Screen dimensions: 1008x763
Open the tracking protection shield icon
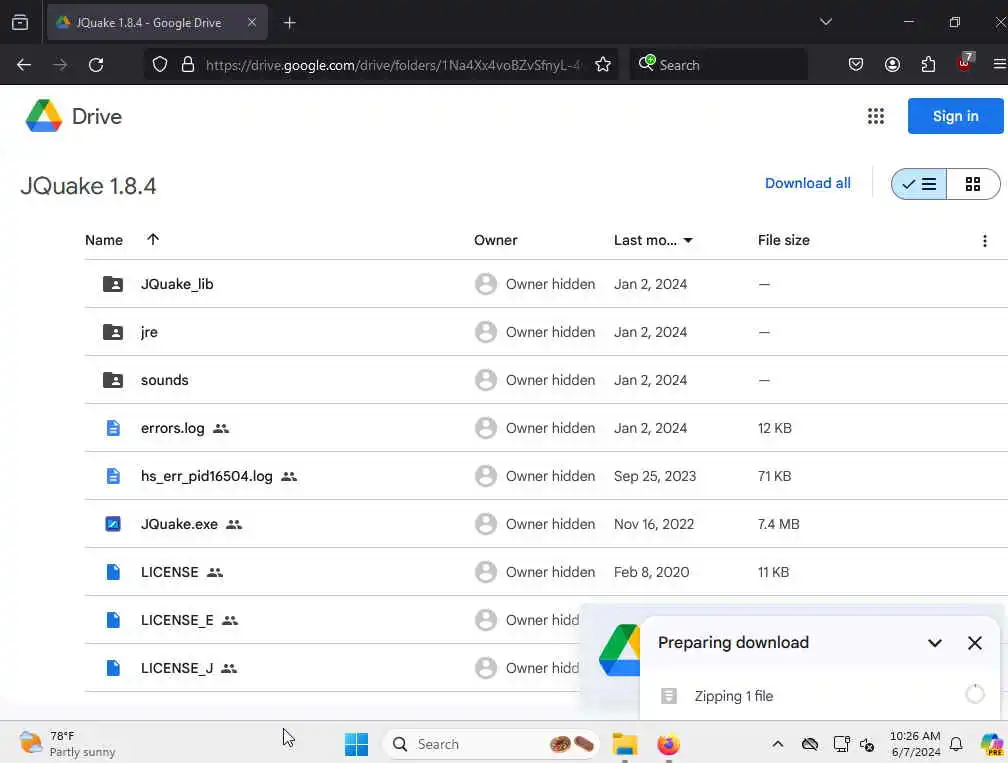click(159, 64)
